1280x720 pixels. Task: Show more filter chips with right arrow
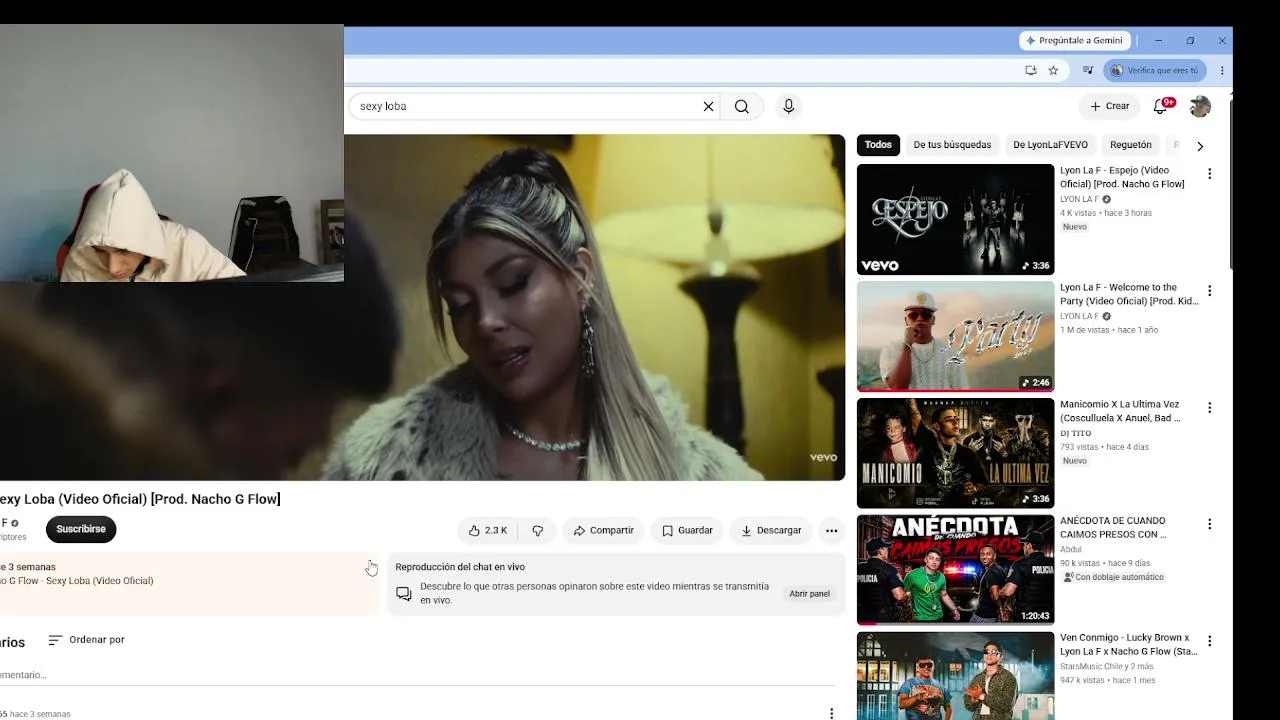click(1200, 146)
